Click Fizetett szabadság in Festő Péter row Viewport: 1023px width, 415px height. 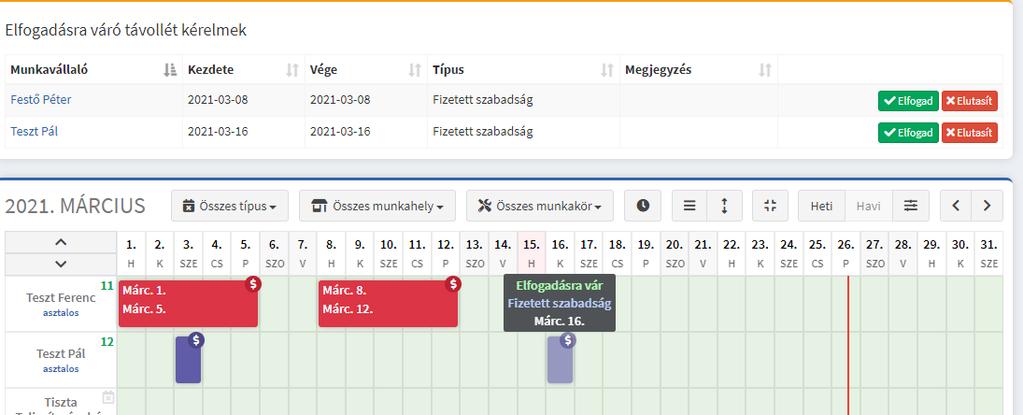click(x=483, y=100)
